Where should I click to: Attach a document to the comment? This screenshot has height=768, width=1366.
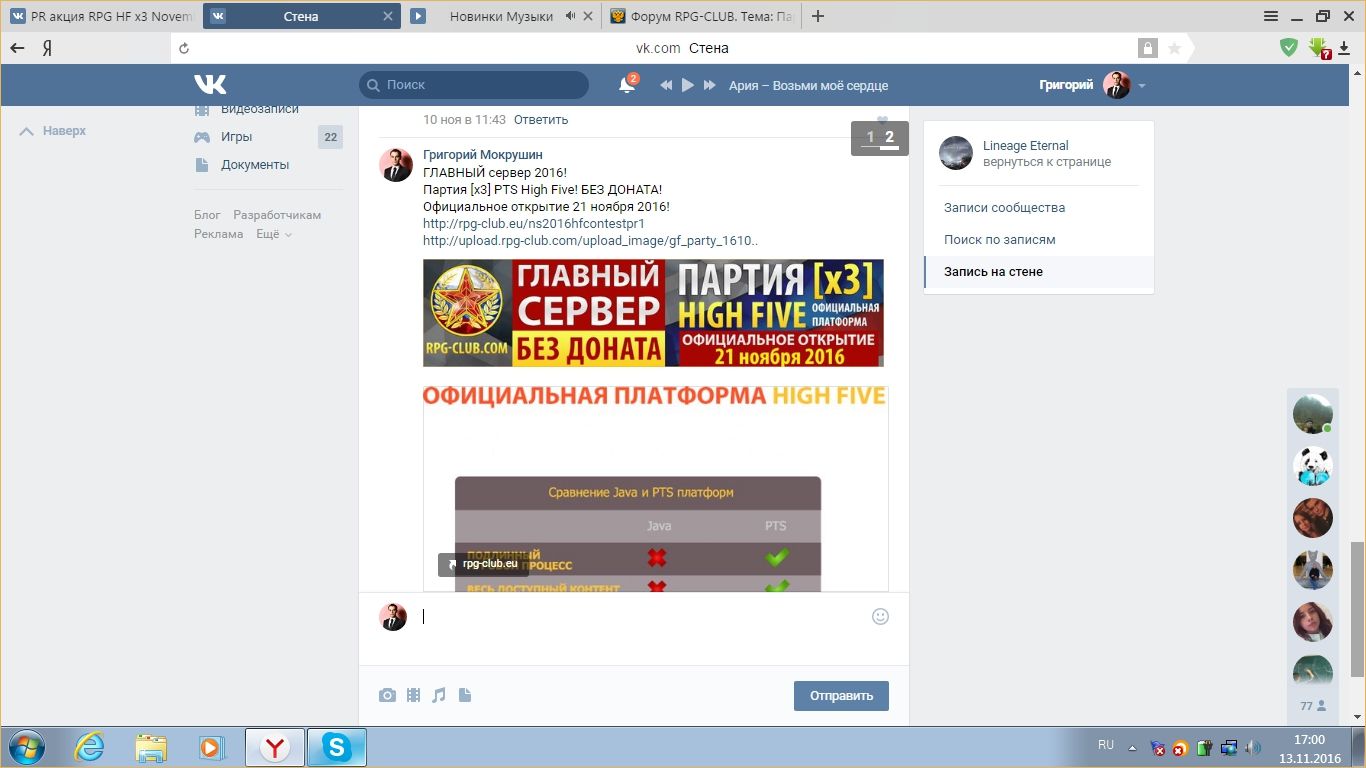[x=465, y=695]
